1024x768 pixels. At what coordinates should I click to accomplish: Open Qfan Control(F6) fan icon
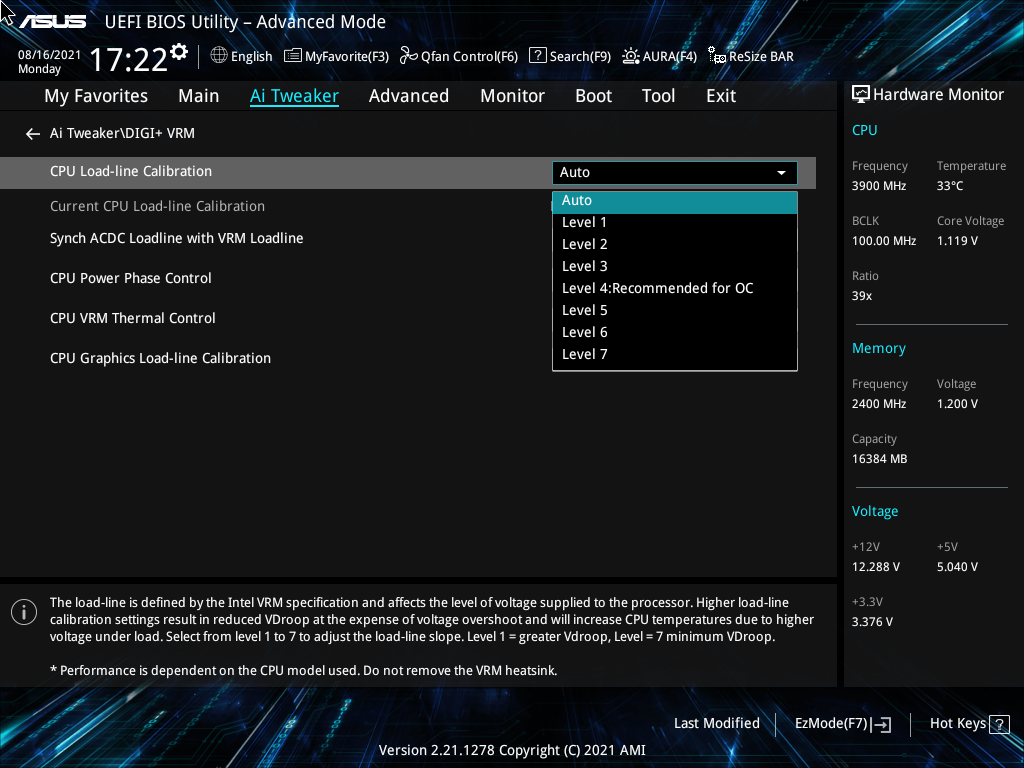click(409, 56)
